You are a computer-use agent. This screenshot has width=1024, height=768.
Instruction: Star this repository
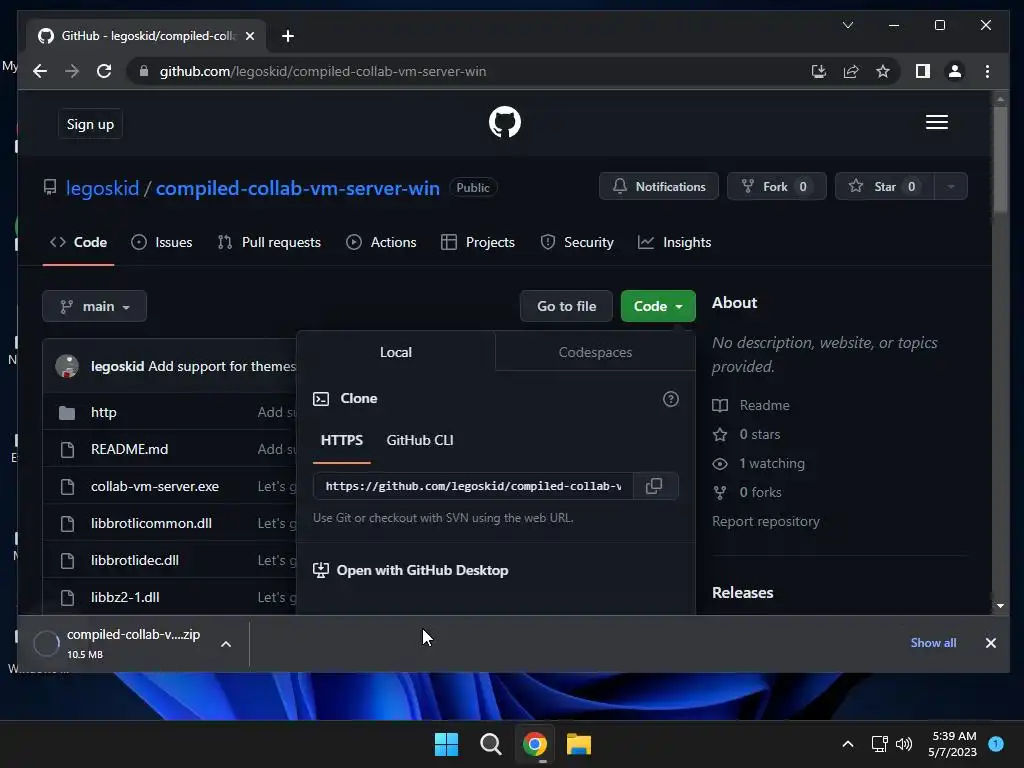click(885, 187)
